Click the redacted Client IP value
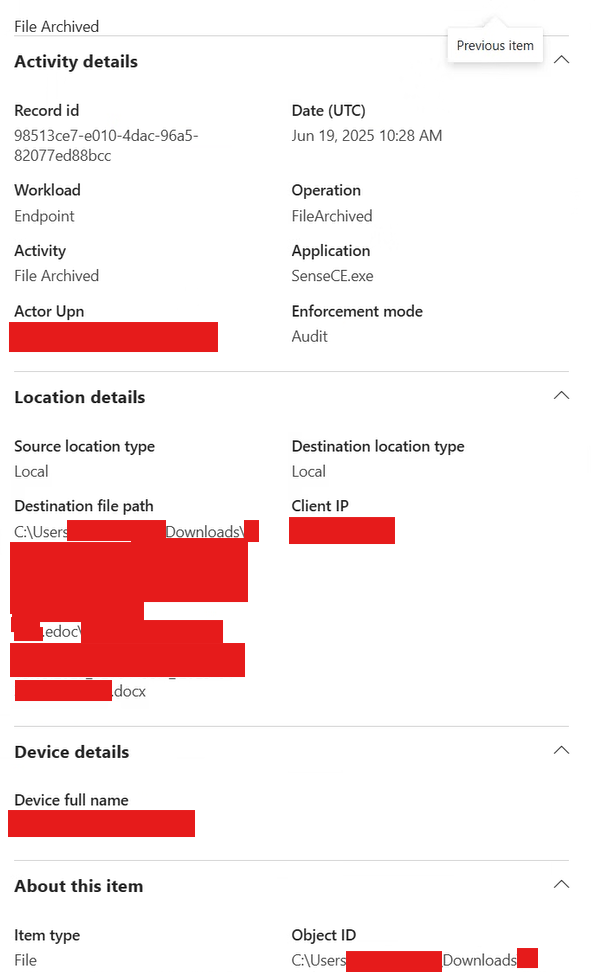The image size is (593, 972). 342,530
